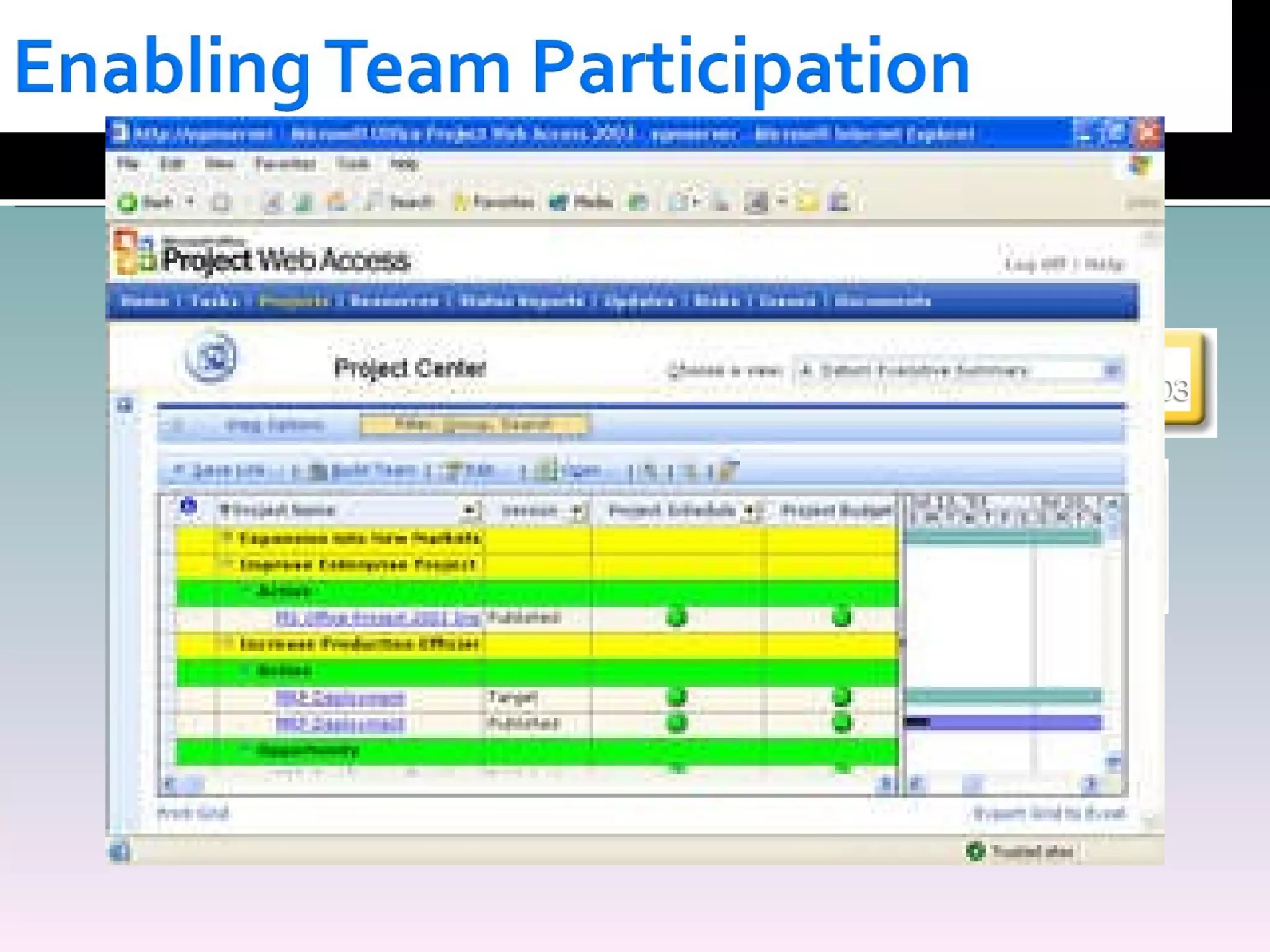Click the Windows flag logo in menu bar
Screen dimensions: 1270x952
click(1140, 165)
